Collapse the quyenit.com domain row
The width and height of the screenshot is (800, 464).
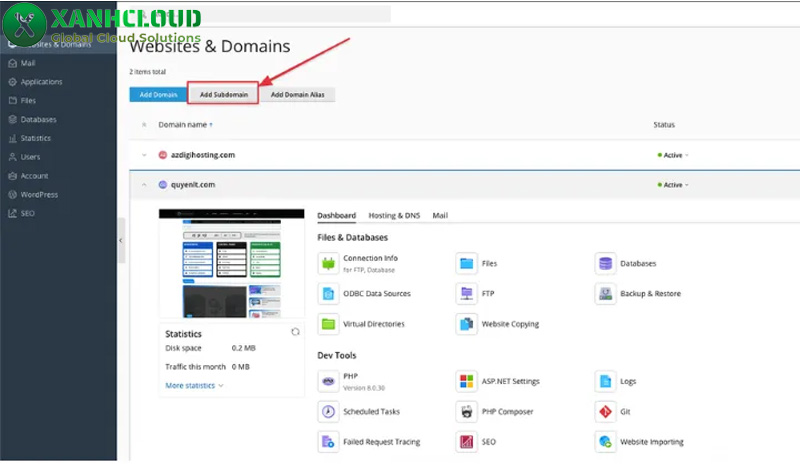pyautogui.click(x=144, y=185)
